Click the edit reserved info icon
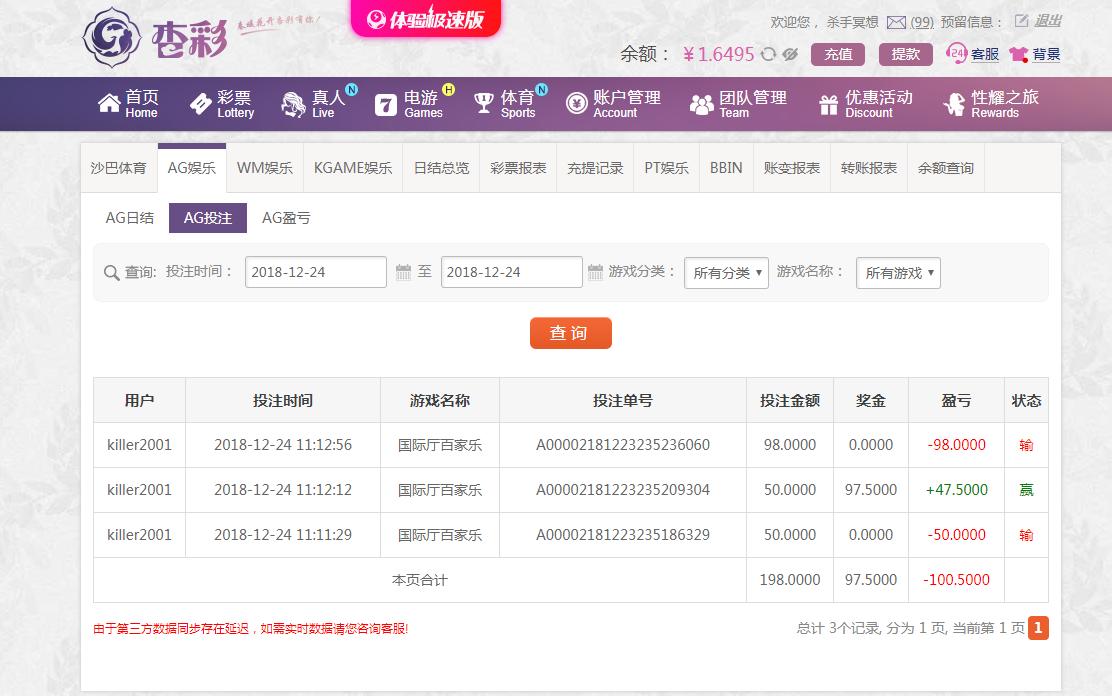This screenshot has width=1112, height=696. click(1021, 21)
